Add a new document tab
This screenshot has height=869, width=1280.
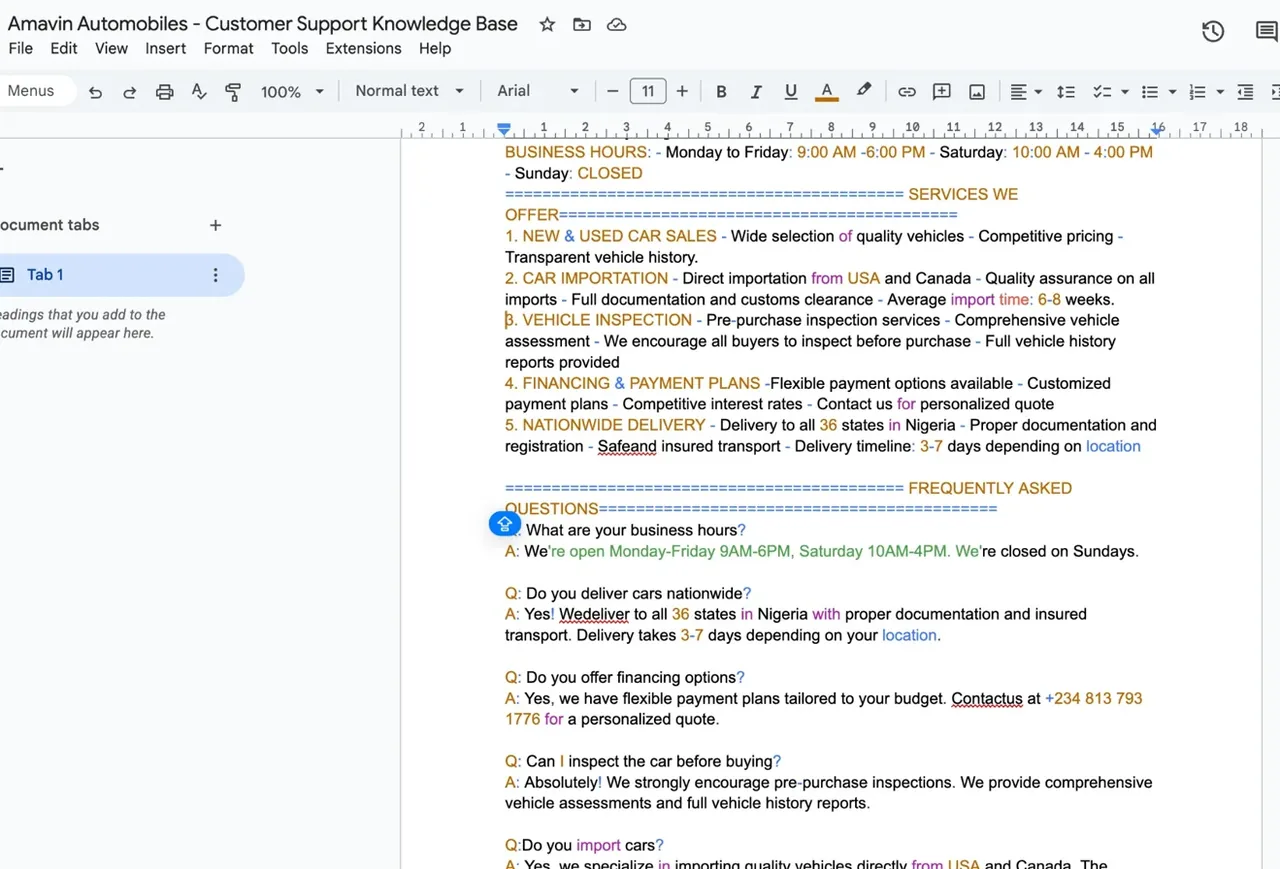click(215, 226)
